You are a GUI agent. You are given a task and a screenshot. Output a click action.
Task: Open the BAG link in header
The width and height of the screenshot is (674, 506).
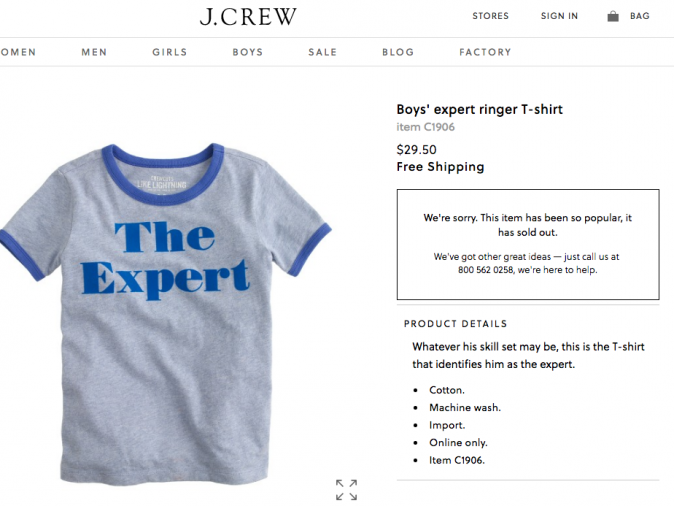(640, 16)
